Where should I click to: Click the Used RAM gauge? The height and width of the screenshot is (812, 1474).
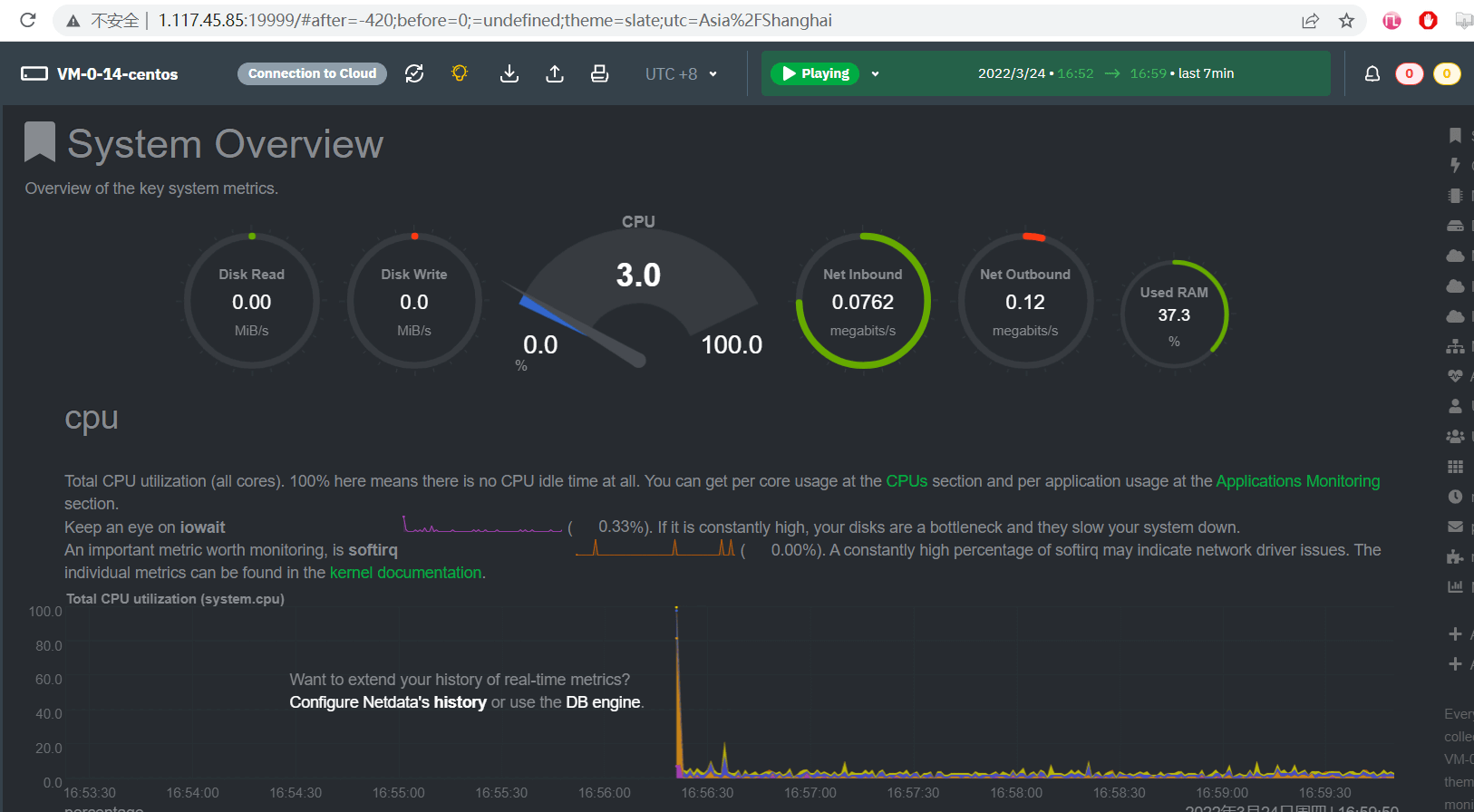click(1174, 314)
